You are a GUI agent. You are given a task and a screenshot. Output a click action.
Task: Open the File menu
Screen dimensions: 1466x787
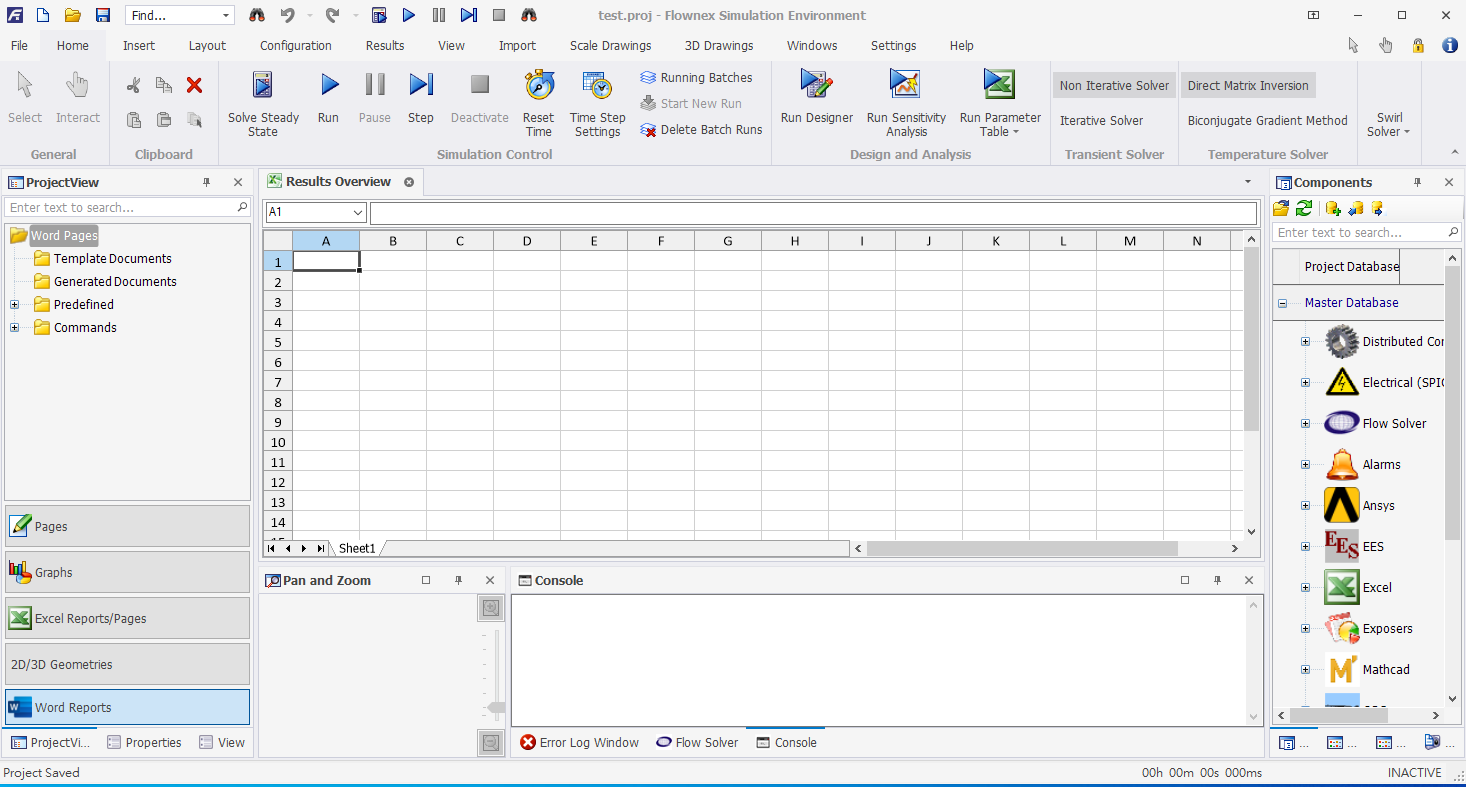[19, 45]
